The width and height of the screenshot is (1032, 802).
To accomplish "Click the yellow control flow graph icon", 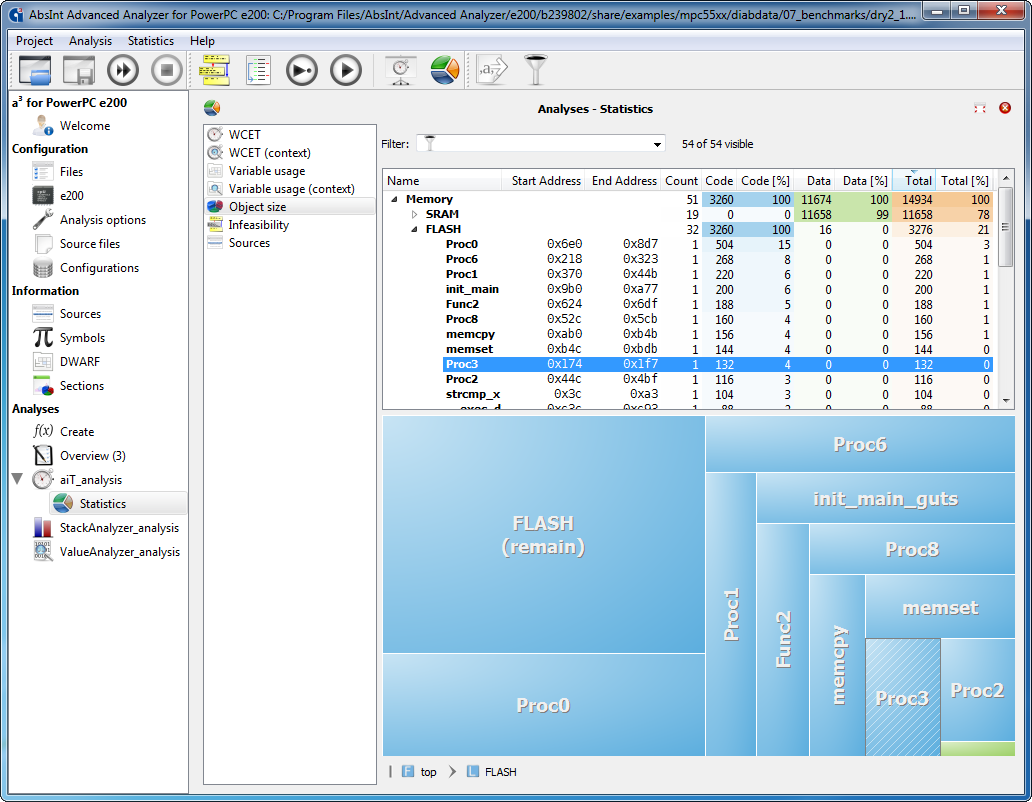I will pos(215,70).
